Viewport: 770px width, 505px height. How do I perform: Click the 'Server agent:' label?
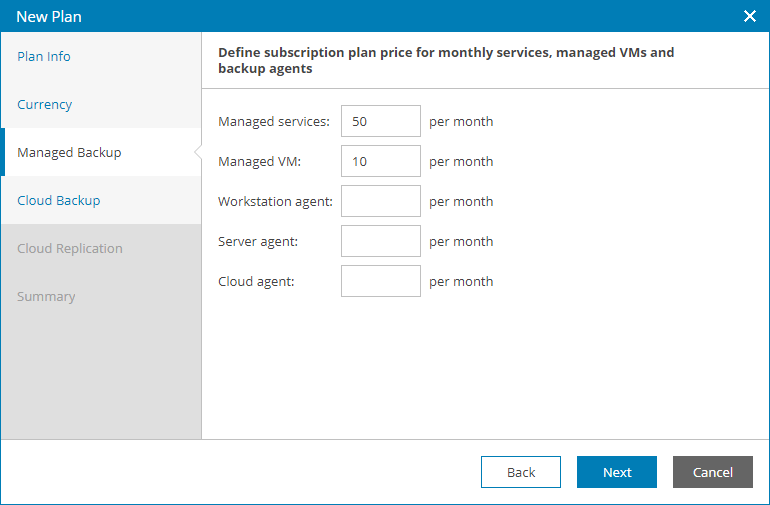(258, 242)
